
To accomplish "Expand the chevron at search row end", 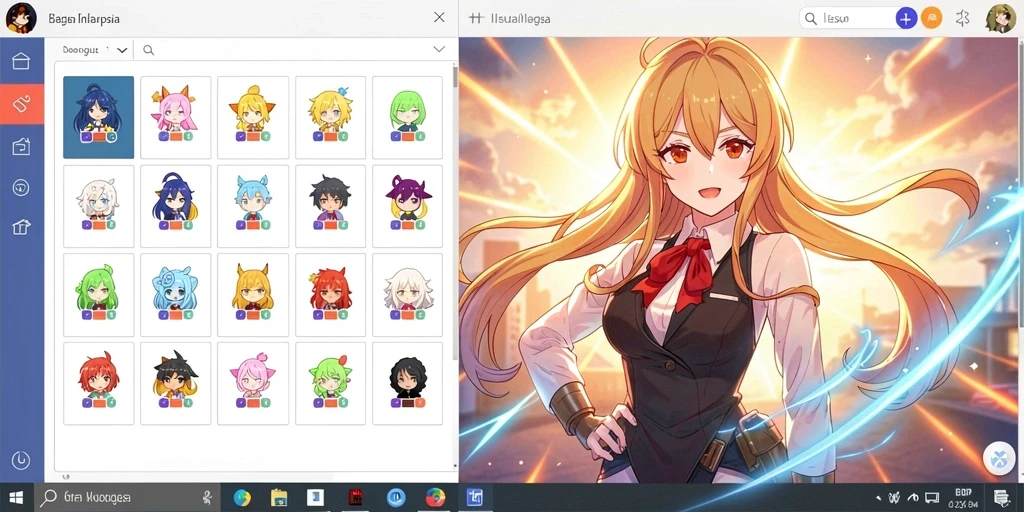I will click(439, 50).
